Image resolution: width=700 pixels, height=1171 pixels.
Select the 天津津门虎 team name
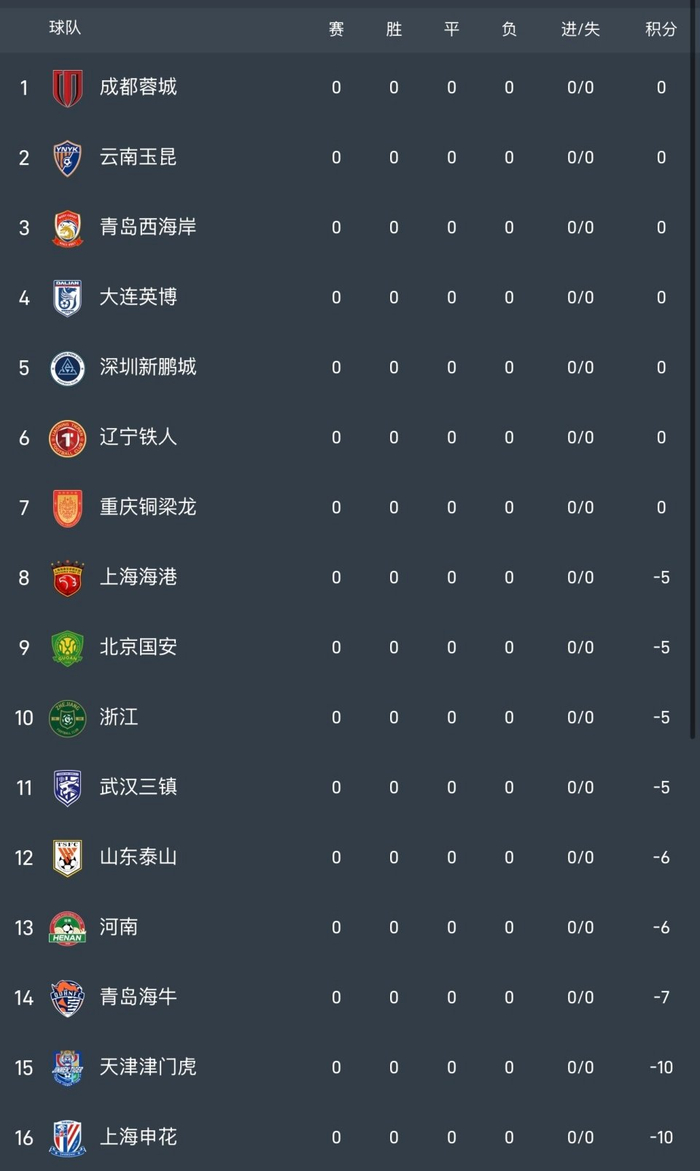(x=148, y=1067)
